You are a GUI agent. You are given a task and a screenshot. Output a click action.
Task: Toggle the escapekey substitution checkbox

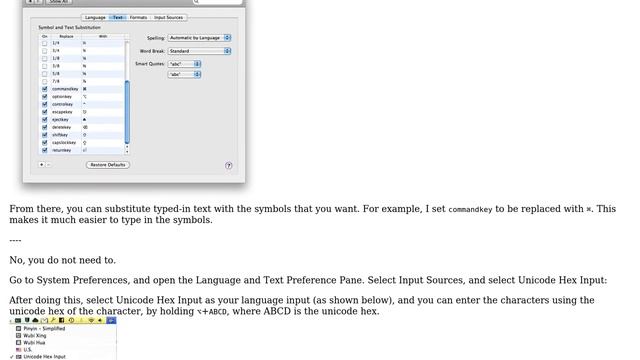point(44,112)
